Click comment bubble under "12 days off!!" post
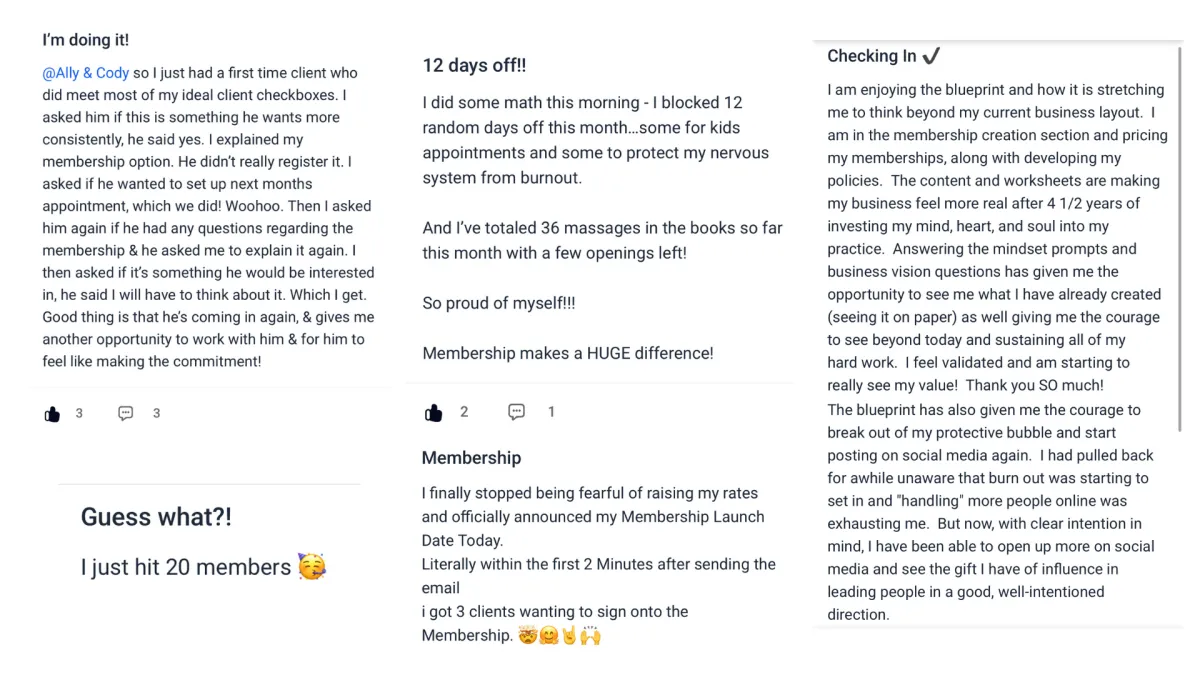This screenshot has height=675, width=1200. coord(516,411)
